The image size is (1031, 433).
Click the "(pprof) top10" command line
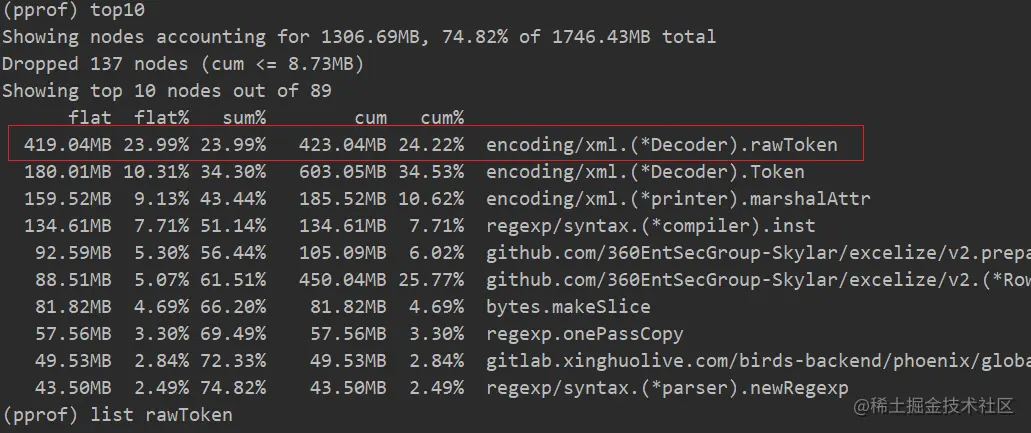click(x=71, y=11)
